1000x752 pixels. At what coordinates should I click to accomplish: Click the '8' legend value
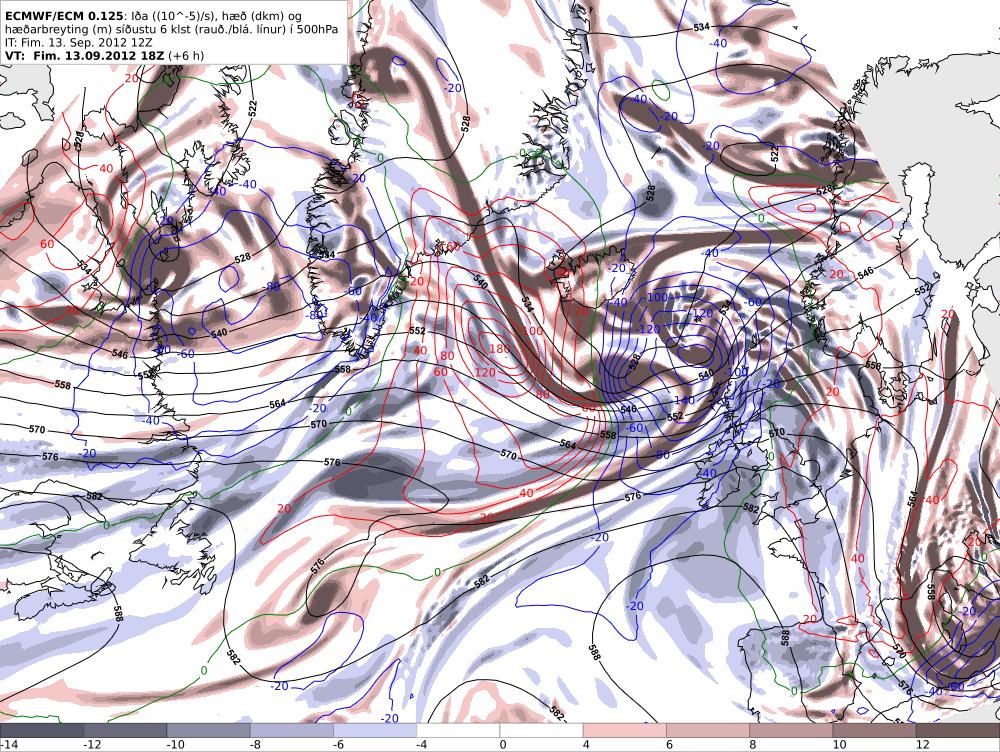752,744
